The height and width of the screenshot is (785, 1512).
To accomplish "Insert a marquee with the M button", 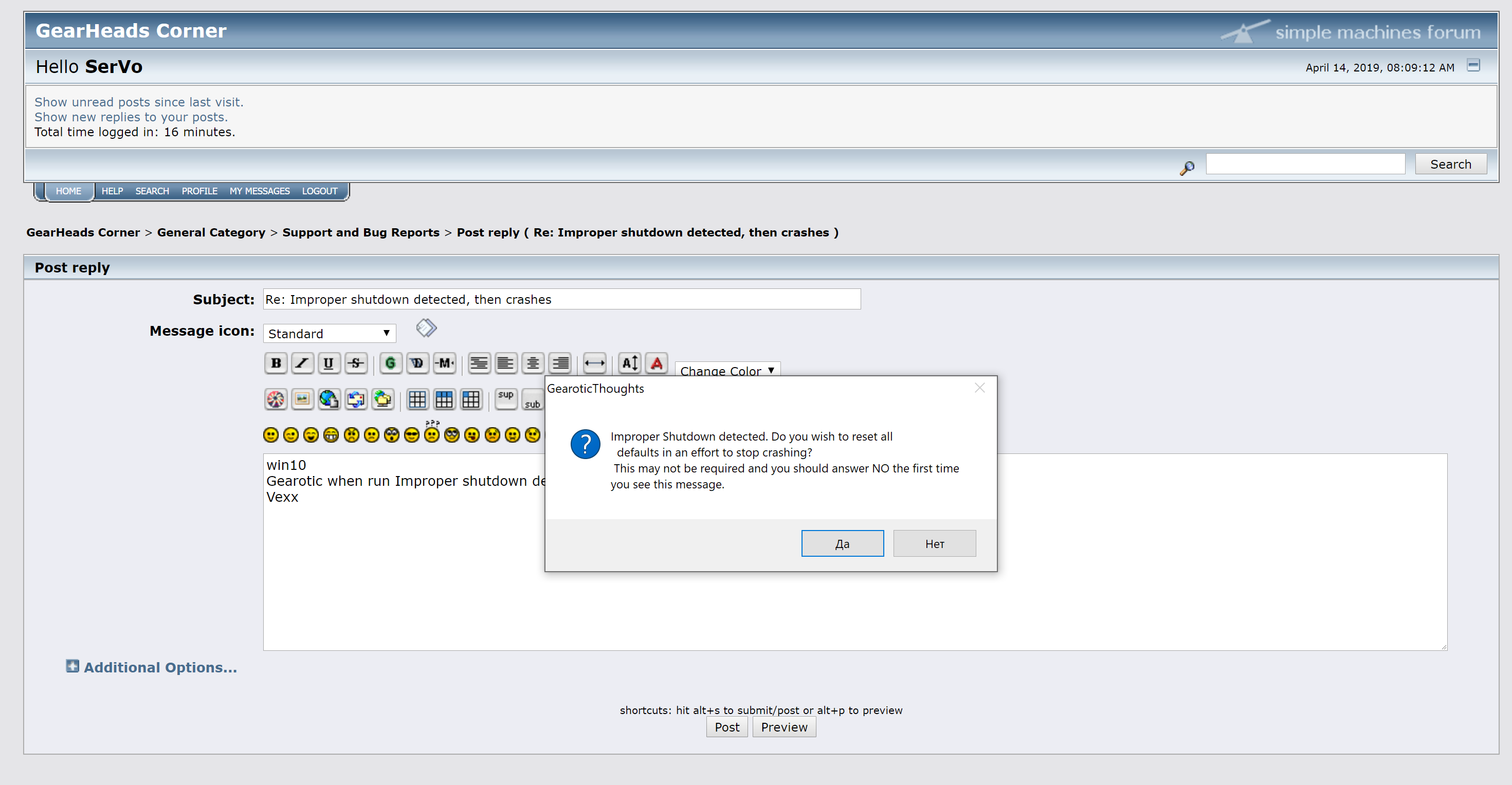I will pos(444,363).
